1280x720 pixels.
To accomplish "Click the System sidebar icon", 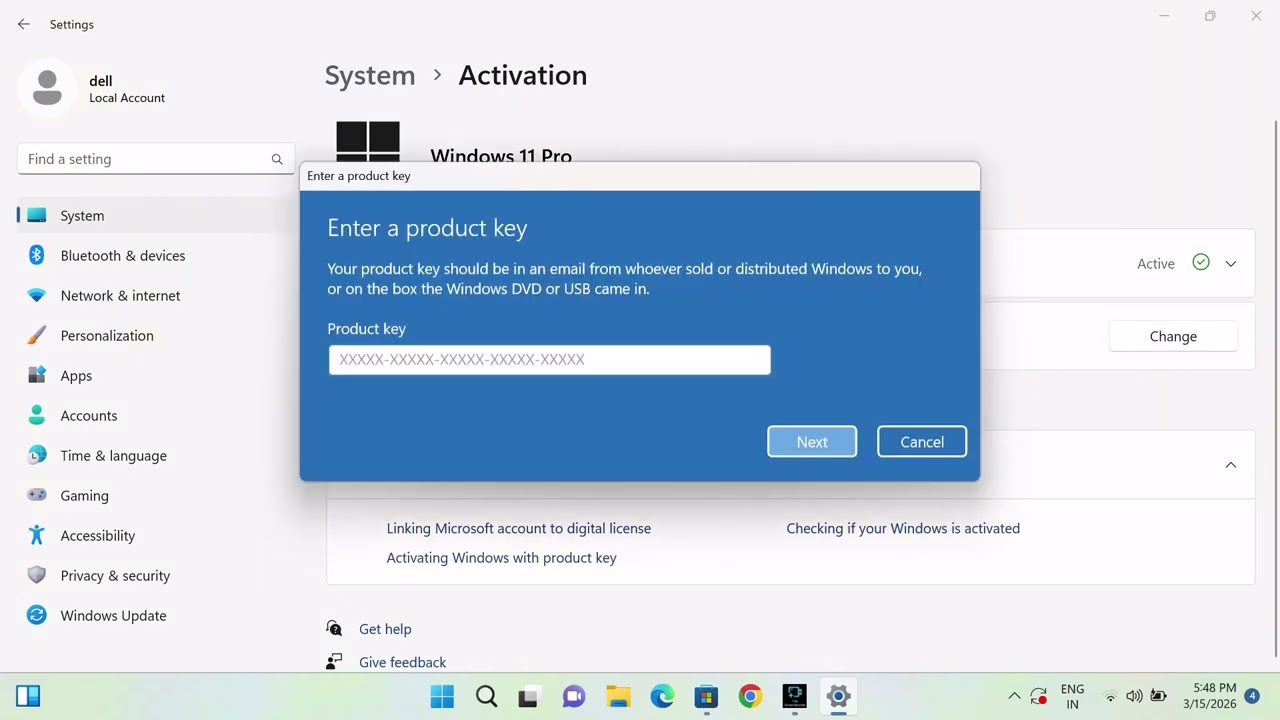I will click(x=37, y=215).
